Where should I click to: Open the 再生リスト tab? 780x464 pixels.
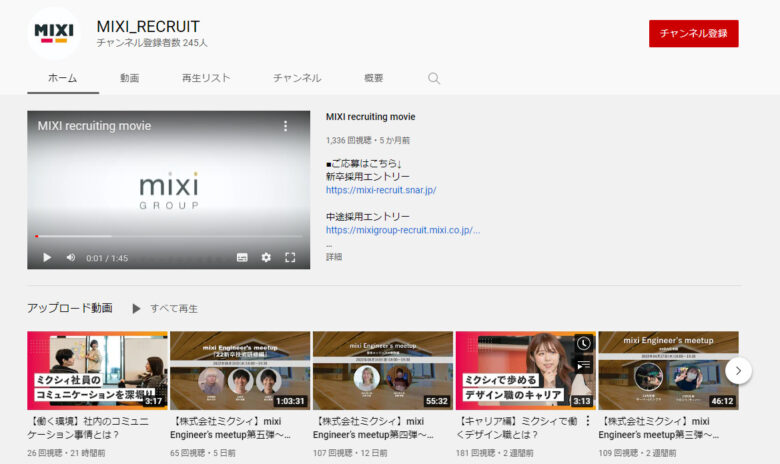point(206,78)
